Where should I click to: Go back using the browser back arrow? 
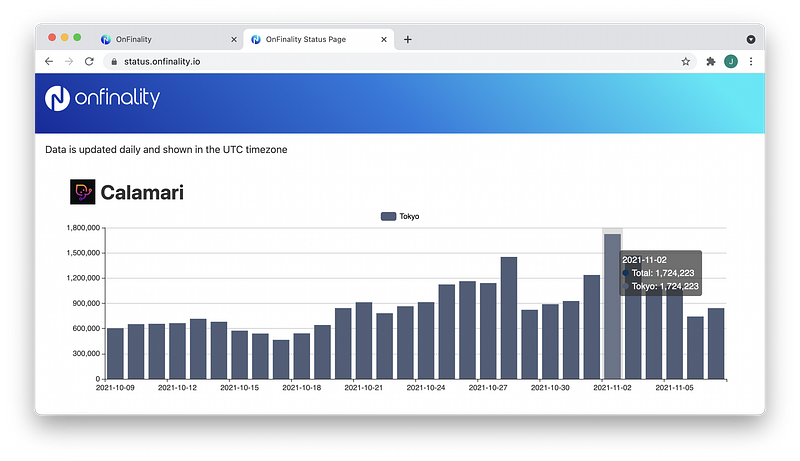[x=49, y=61]
